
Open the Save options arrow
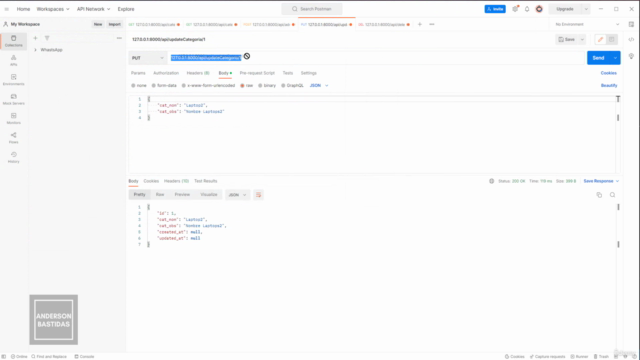click(582, 40)
